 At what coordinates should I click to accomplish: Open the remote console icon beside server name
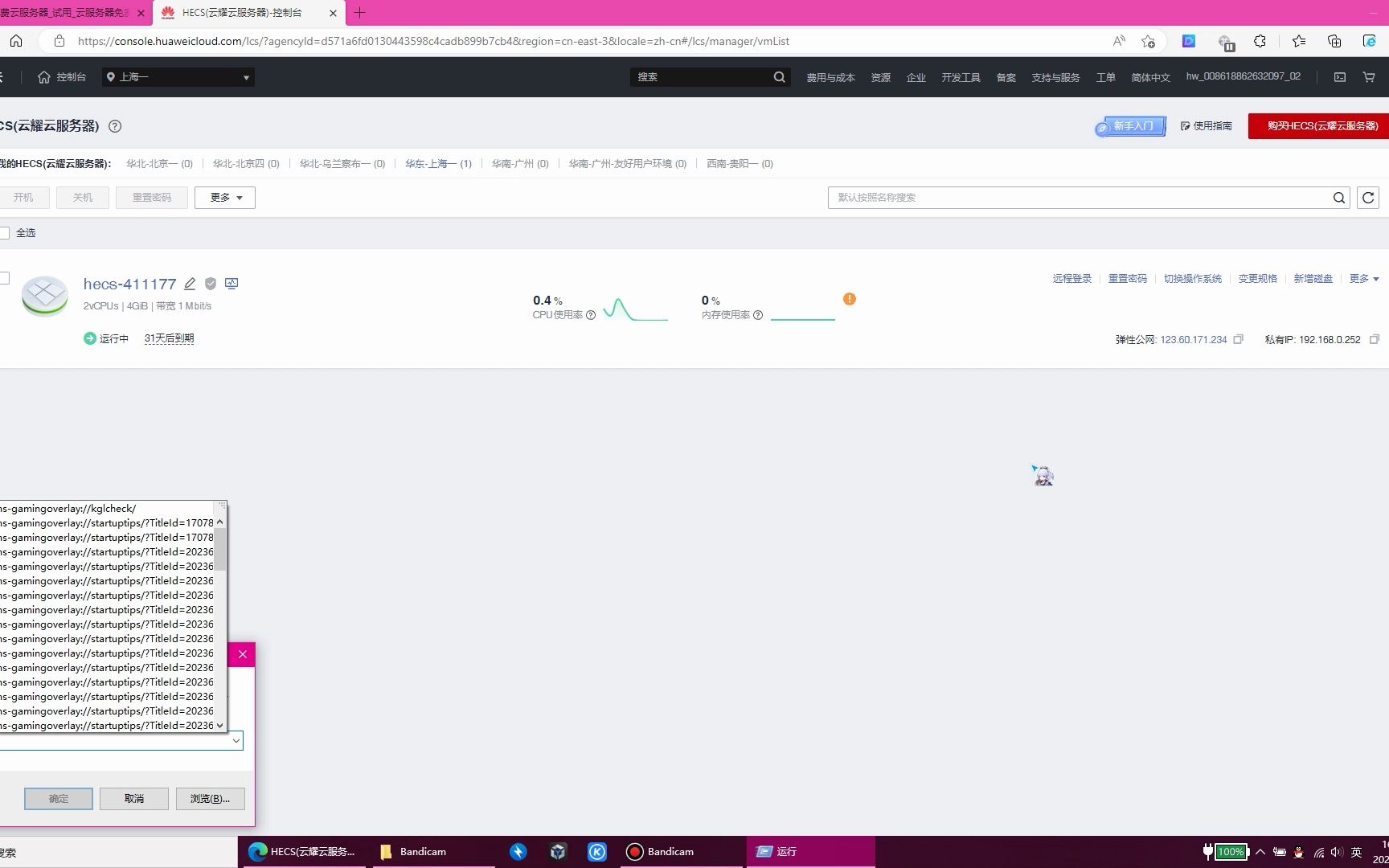[x=231, y=284]
